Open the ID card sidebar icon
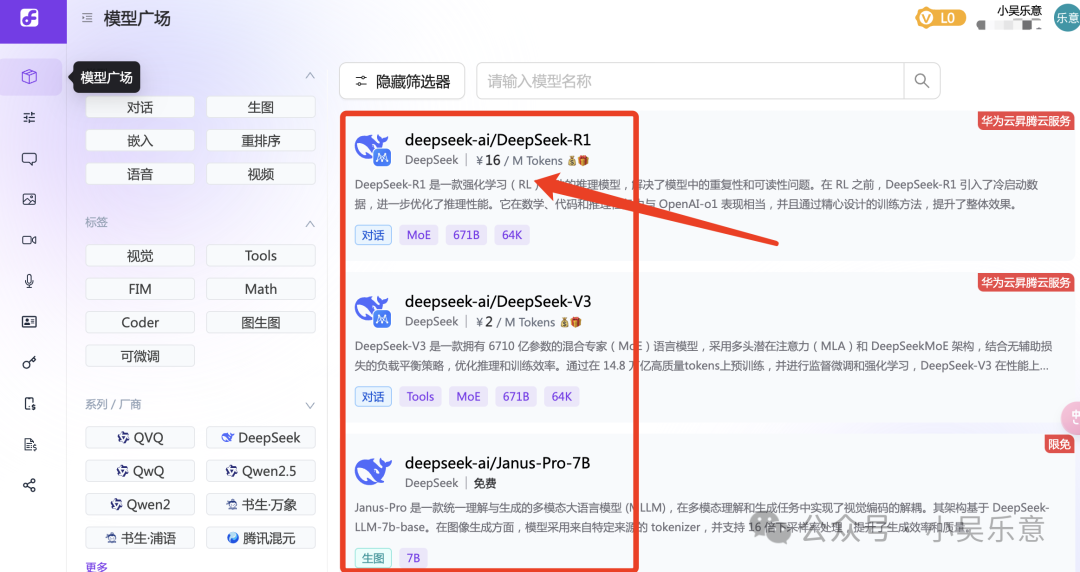 (x=29, y=322)
